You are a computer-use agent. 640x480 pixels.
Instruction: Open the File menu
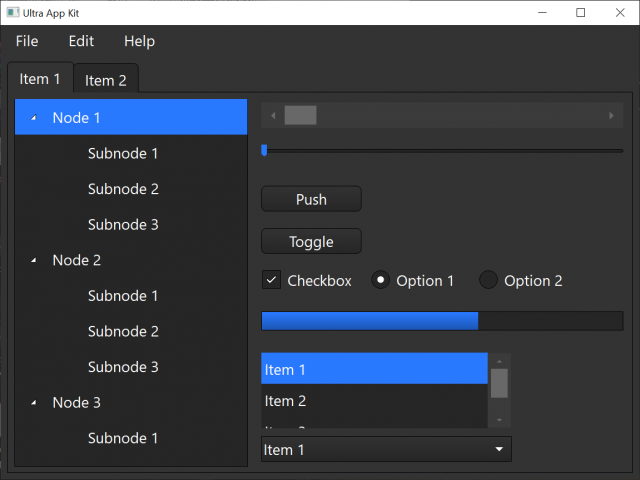point(27,41)
